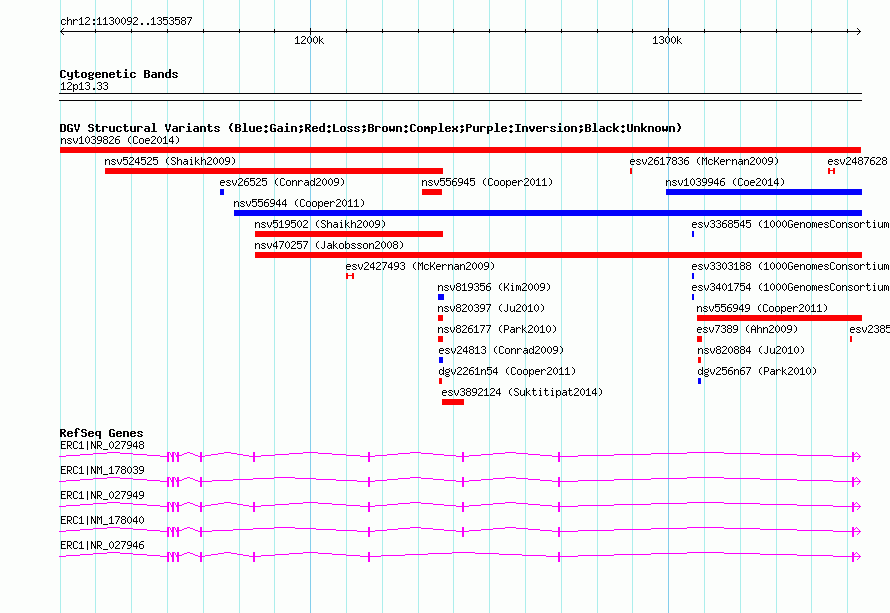This screenshot has height=613, width=890.
Task: Open the esv3401754 (1000GenomesConsortium) label
Action: tap(790, 287)
